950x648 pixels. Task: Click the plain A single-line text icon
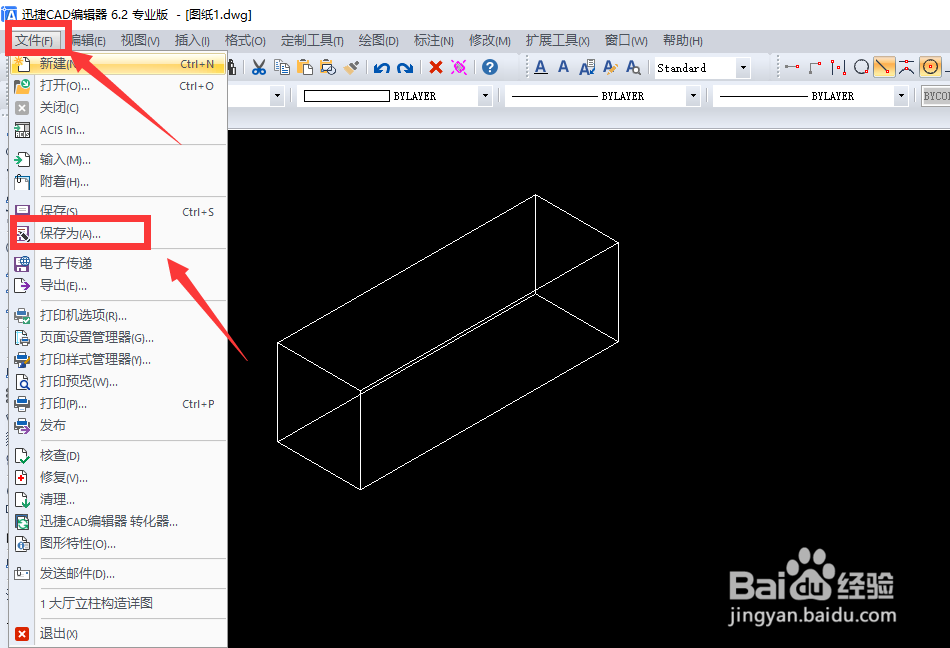[x=563, y=67]
